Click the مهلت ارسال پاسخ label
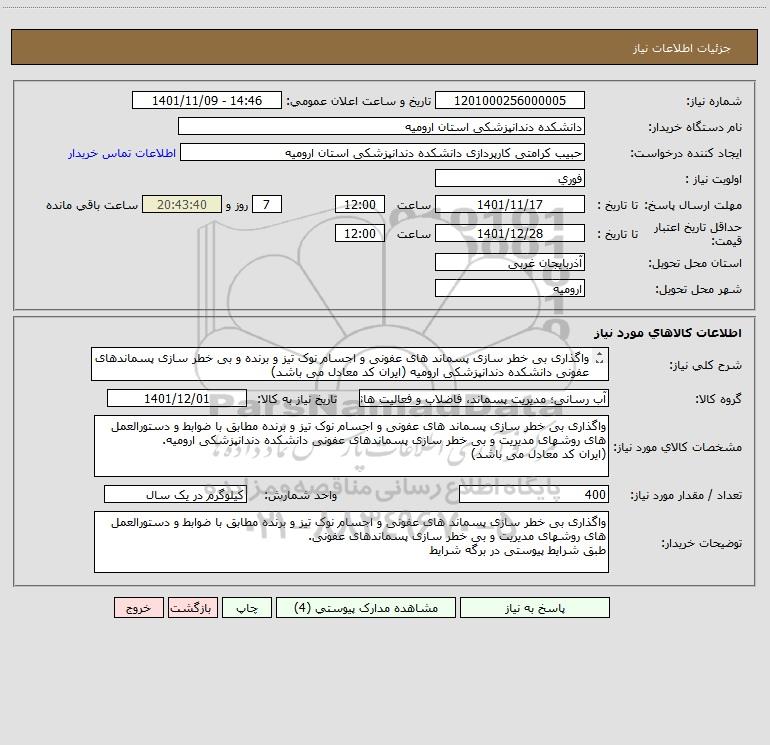Viewport: 770px width, 745px height. pos(693,205)
